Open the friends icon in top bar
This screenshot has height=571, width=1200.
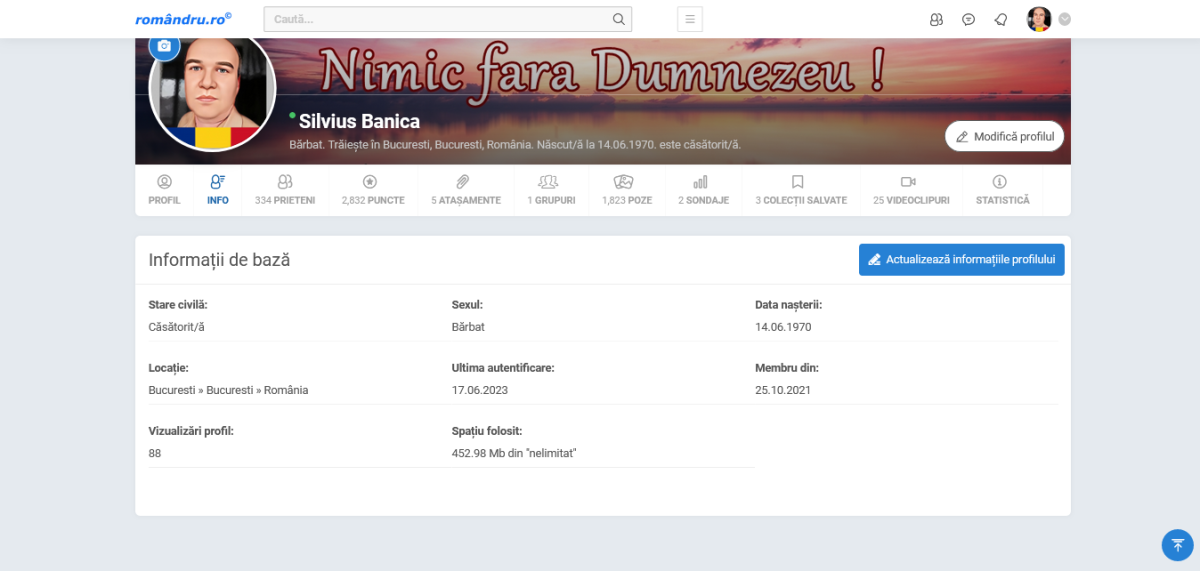pyautogui.click(x=936, y=19)
